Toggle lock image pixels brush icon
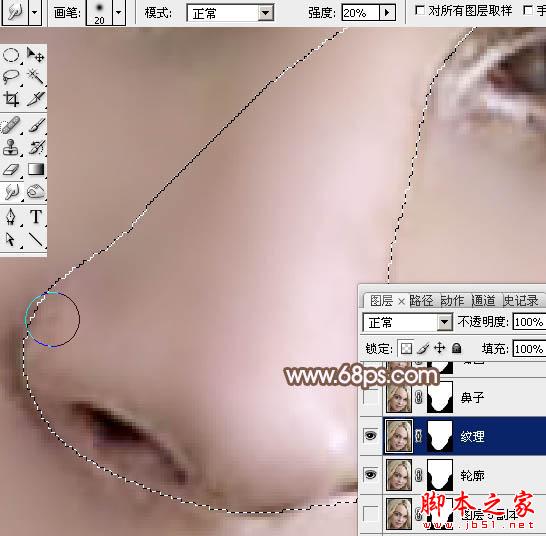 click(x=423, y=348)
